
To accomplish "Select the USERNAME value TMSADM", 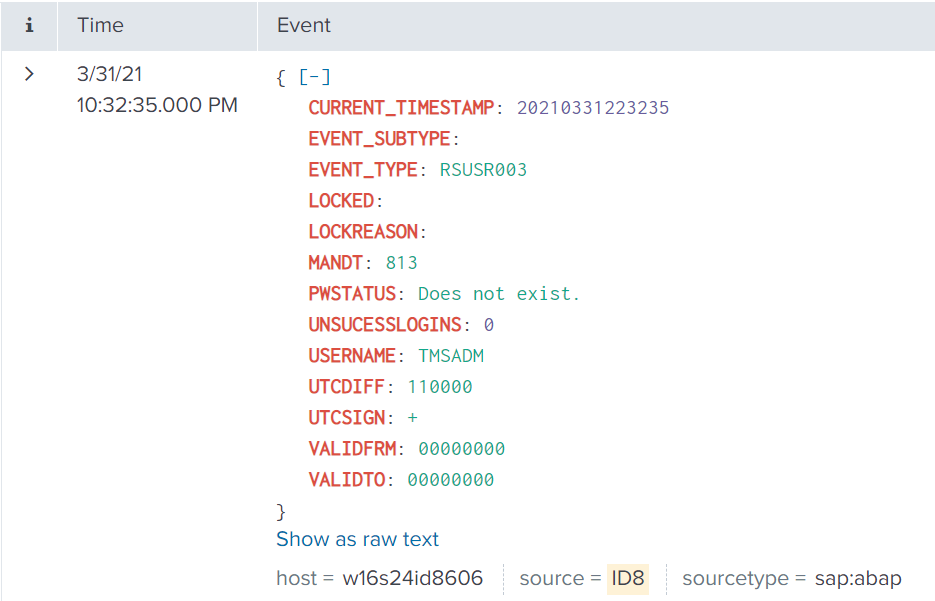I will (451, 356).
